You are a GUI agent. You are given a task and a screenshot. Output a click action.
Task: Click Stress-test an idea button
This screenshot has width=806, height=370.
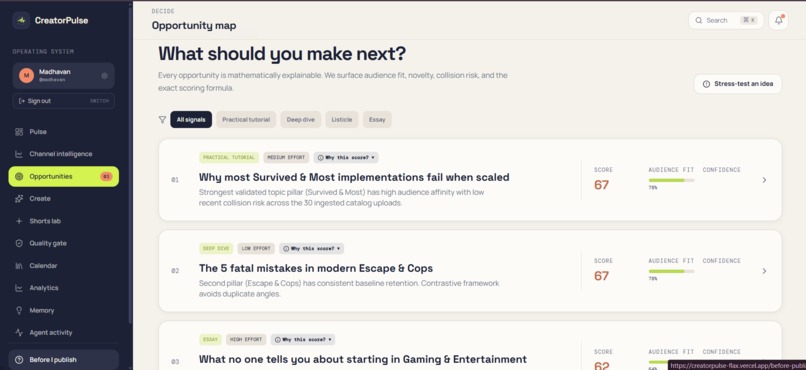pos(738,84)
